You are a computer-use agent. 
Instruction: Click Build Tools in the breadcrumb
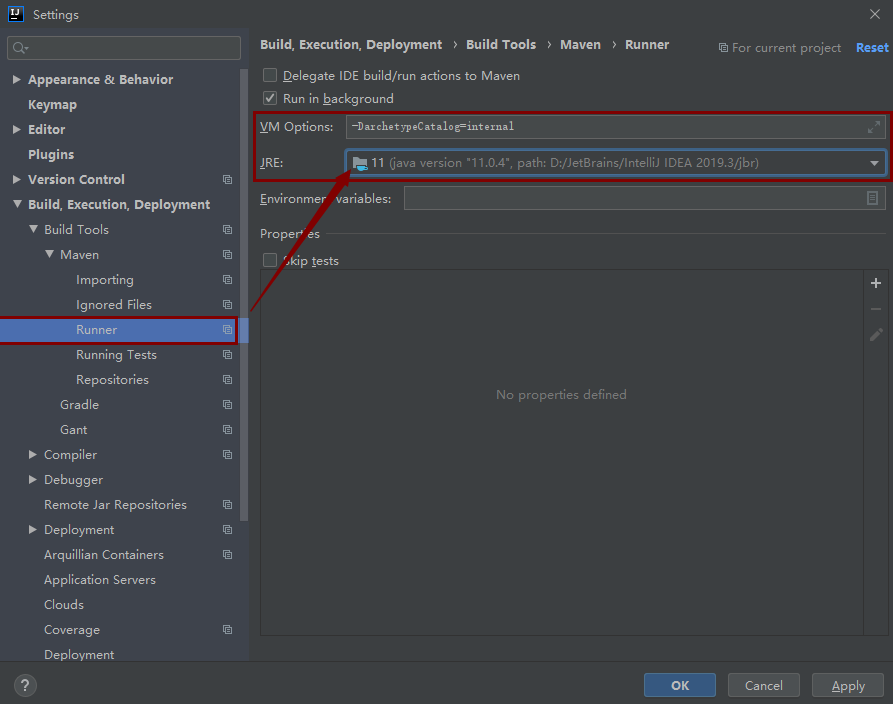(x=501, y=44)
